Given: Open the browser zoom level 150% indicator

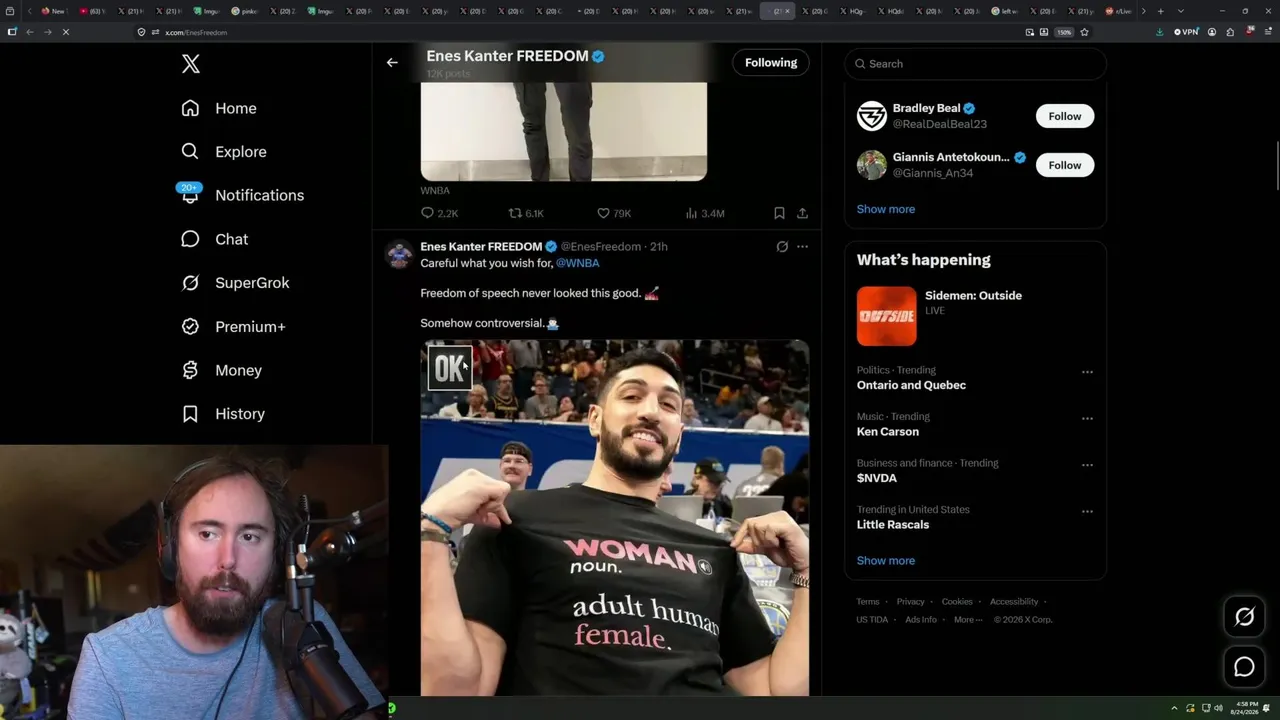Looking at the screenshot, I should (x=1065, y=32).
